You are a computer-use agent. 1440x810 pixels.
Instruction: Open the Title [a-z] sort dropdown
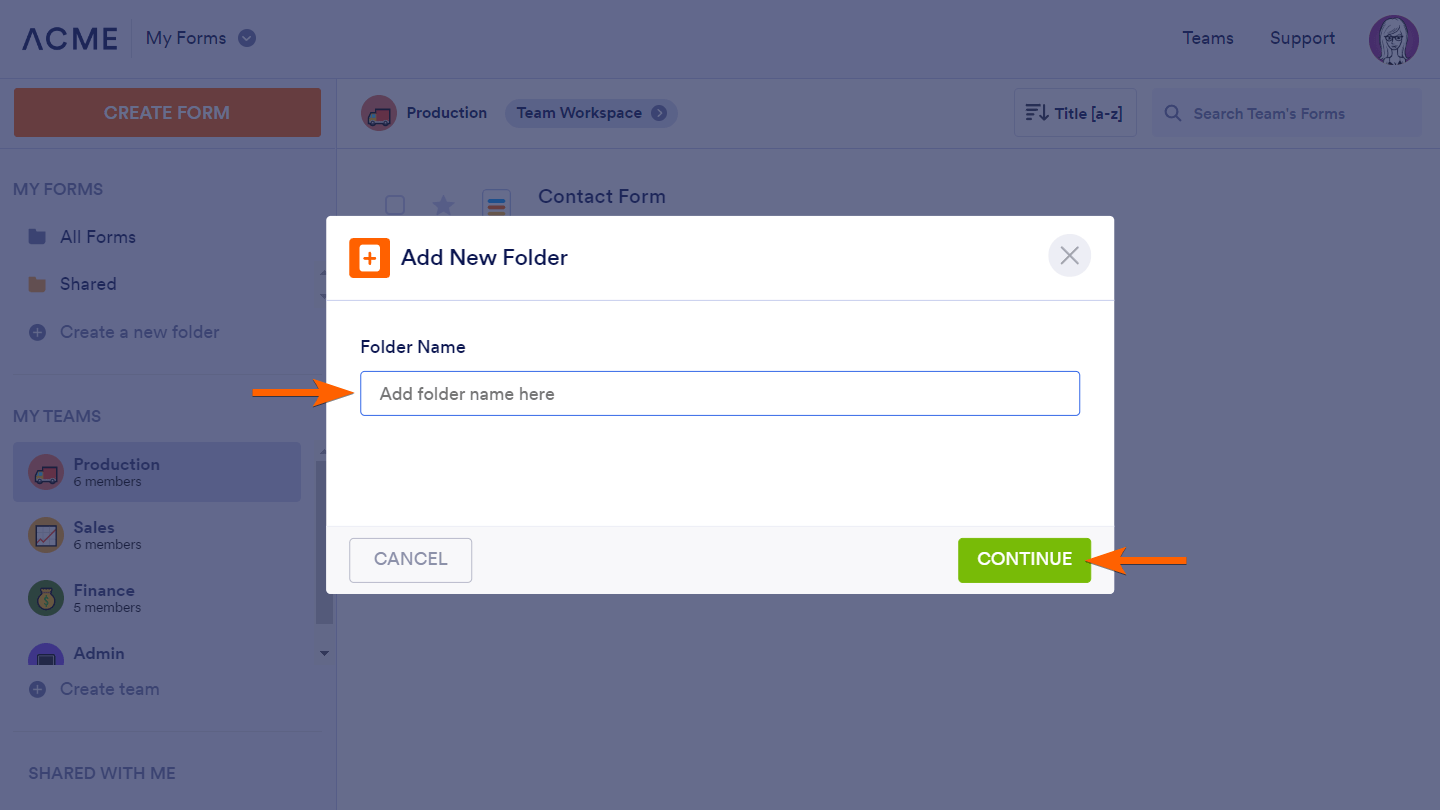click(1075, 113)
